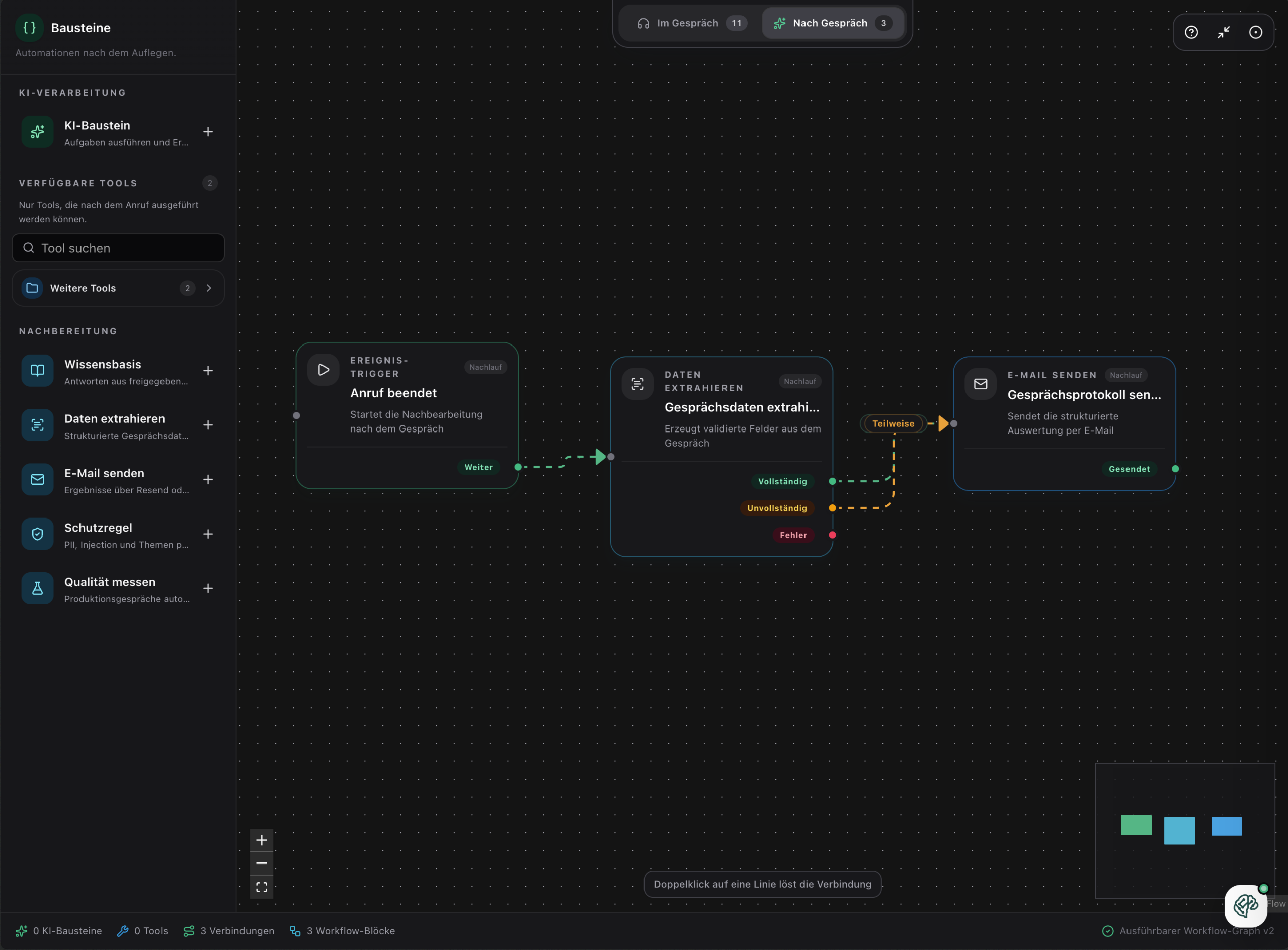Click the Fehler output label
The height and width of the screenshot is (950, 1288).
point(793,536)
